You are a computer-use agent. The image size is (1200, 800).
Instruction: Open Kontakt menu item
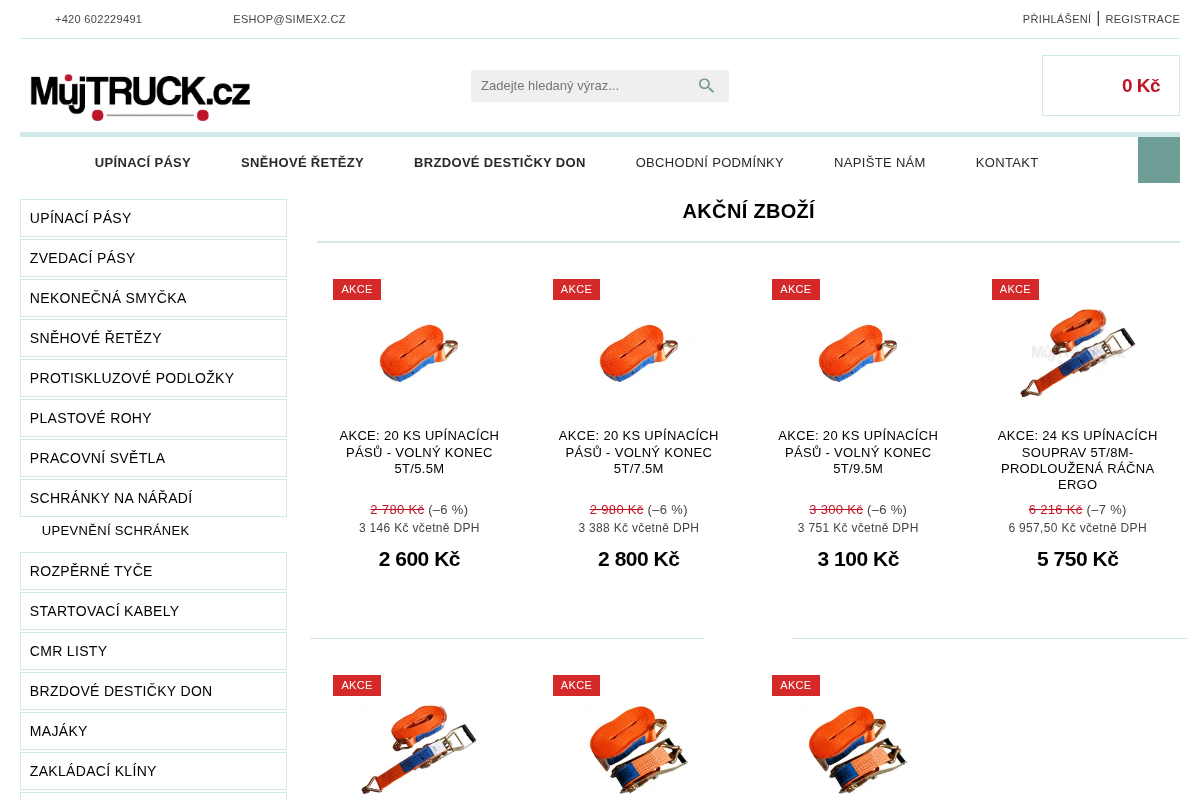[1007, 162]
